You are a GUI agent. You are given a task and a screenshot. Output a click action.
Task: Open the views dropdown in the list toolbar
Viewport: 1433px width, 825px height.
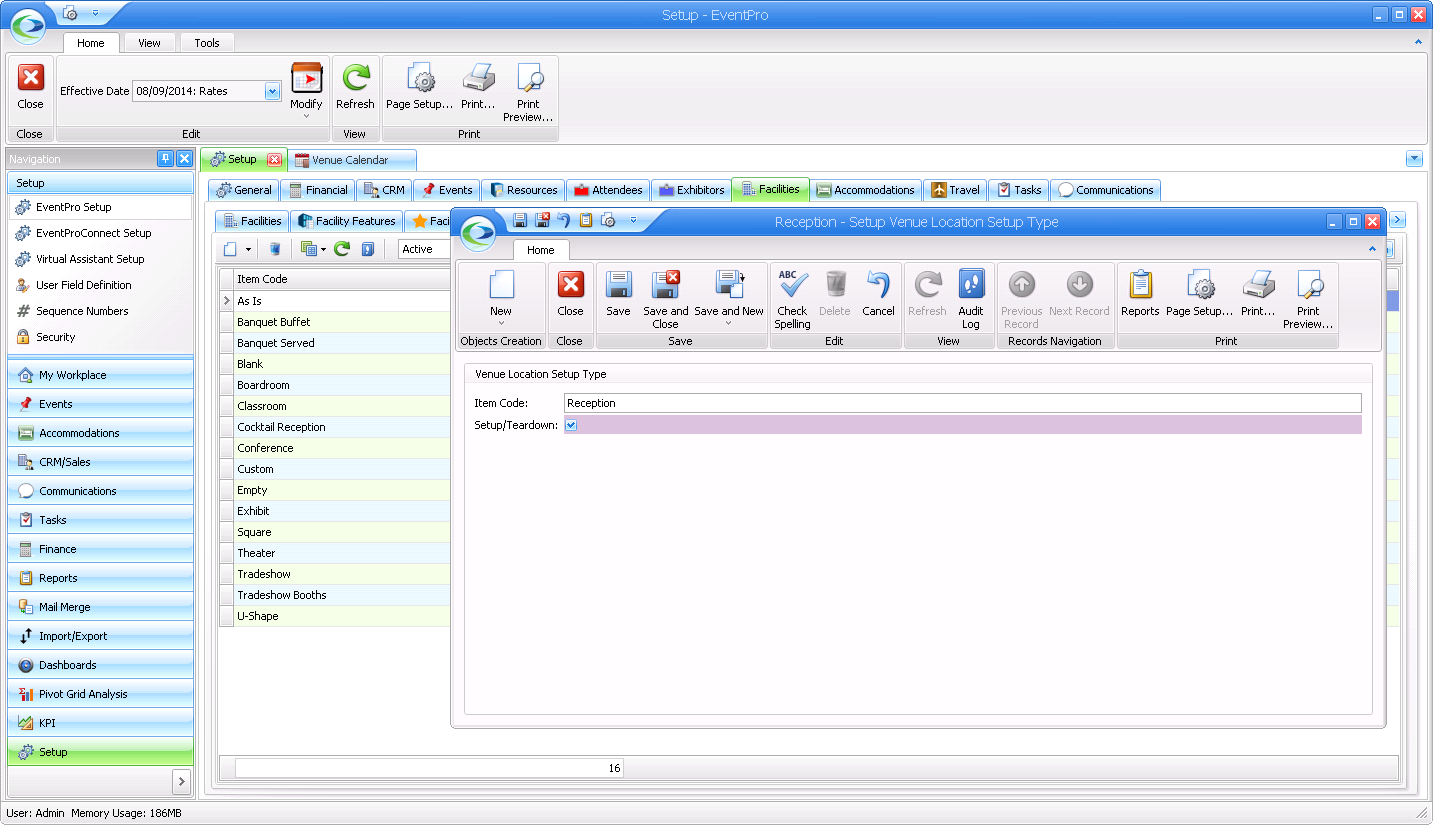[x=323, y=250]
